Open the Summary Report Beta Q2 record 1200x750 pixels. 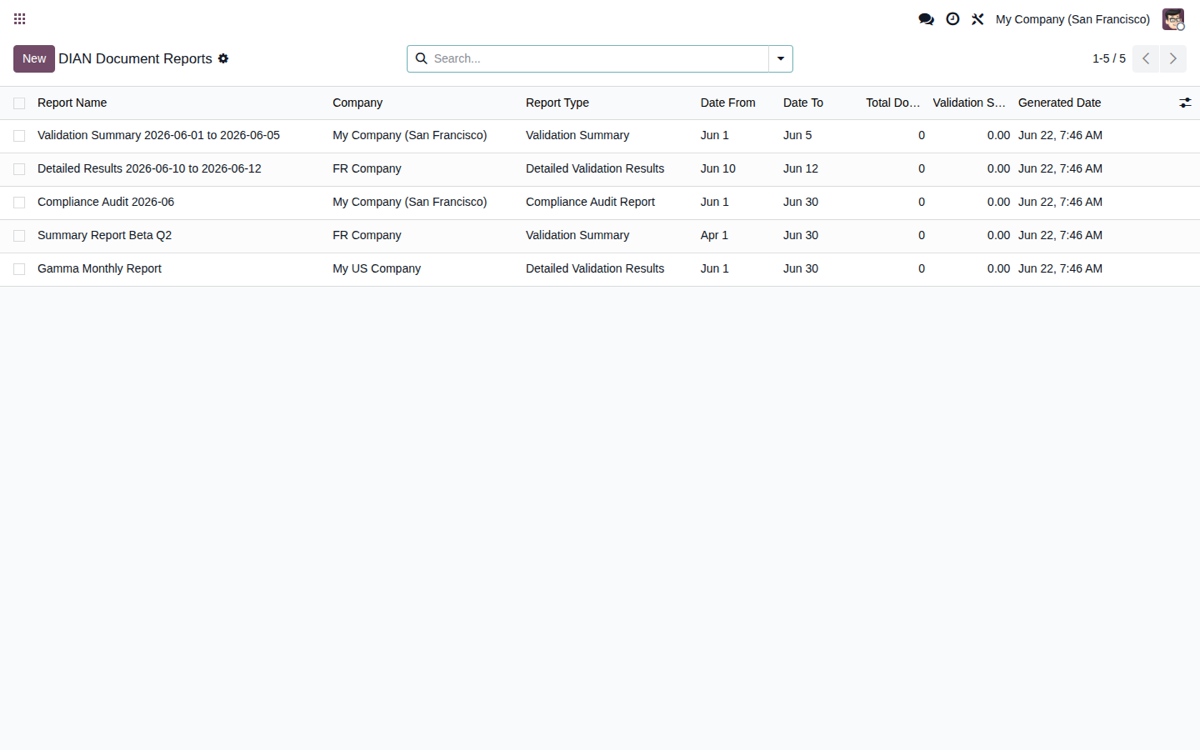click(104, 235)
